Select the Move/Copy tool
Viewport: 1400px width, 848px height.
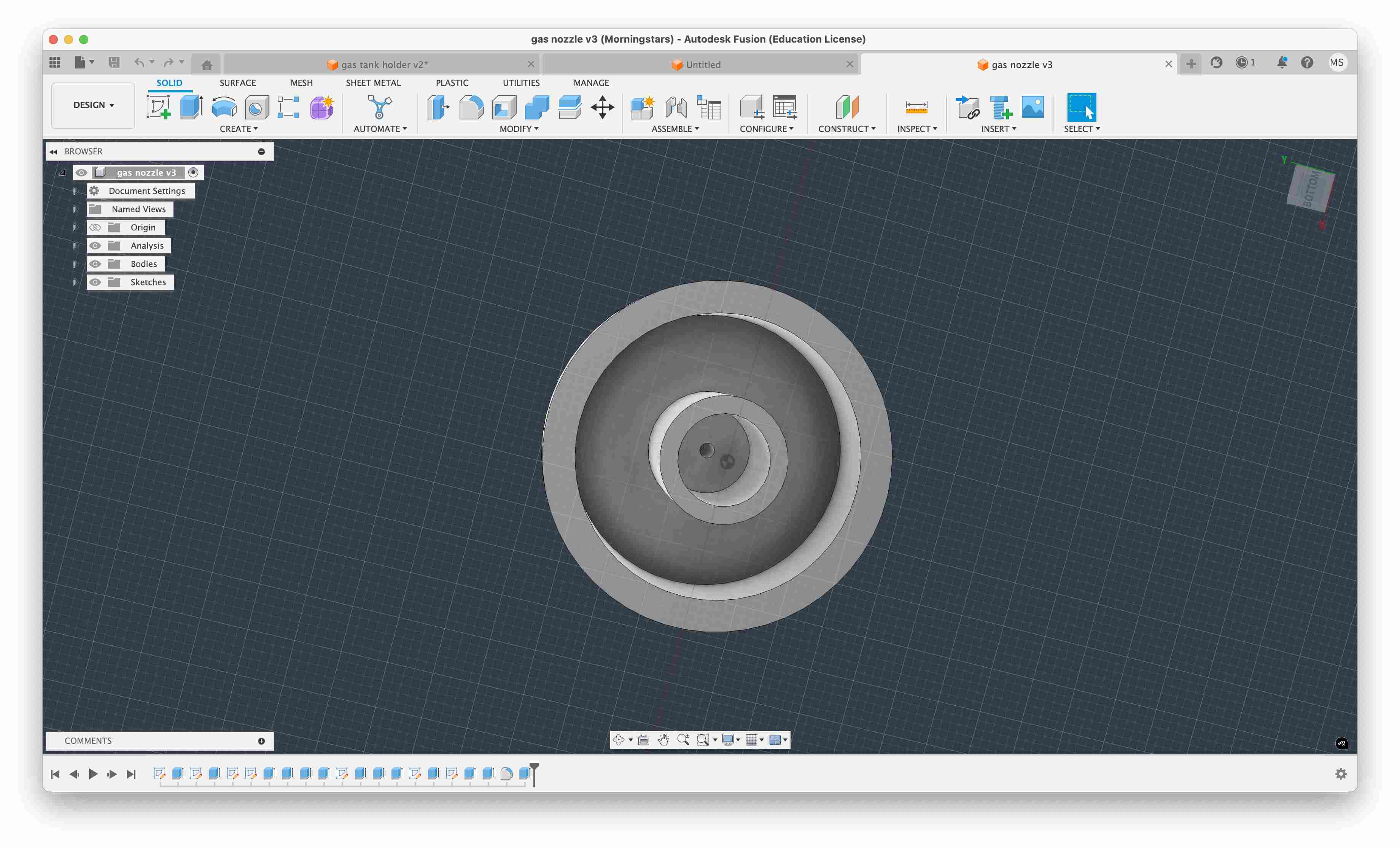click(602, 107)
